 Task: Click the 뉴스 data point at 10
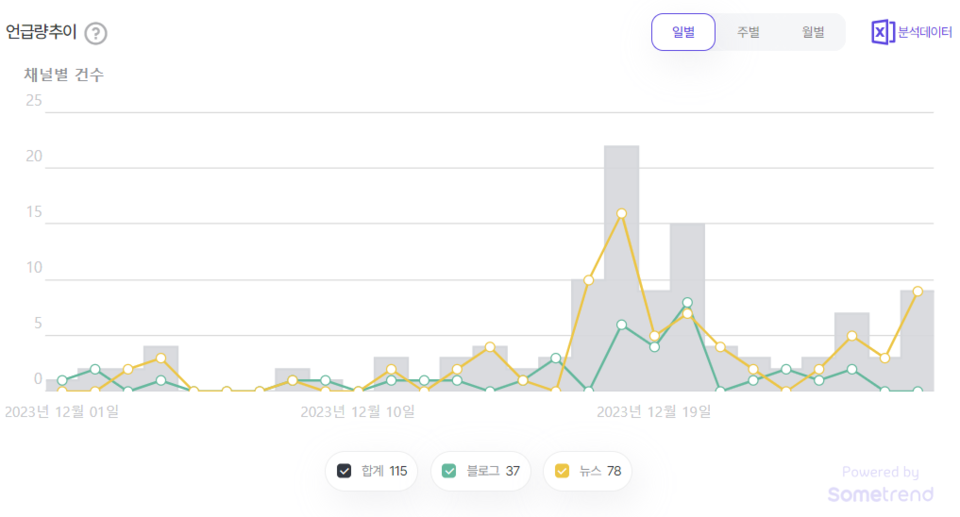tap(588, 280)
